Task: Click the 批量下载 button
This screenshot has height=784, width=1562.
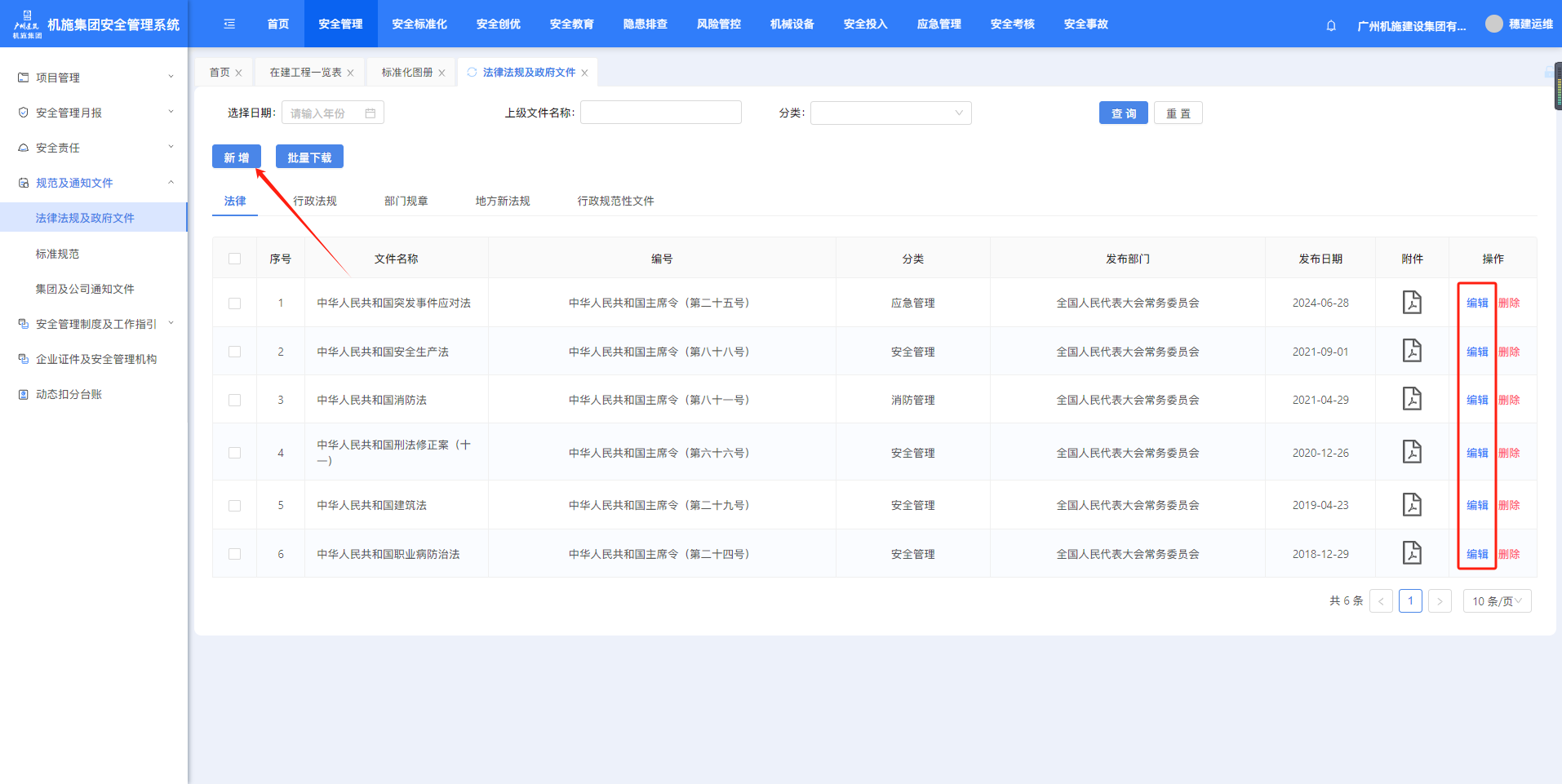Action: pyautogui.click(x=309, y=157)
